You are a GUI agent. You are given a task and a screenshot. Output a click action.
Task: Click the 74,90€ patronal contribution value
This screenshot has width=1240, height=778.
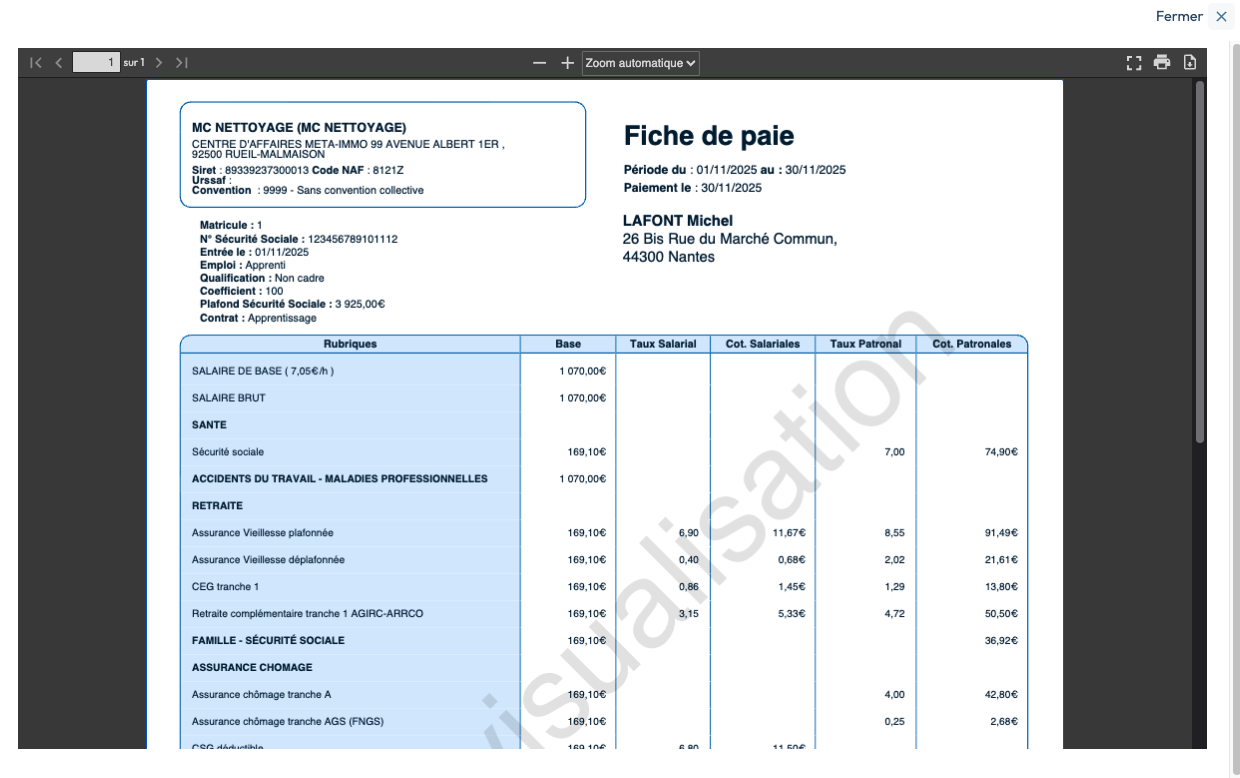pos(1001,452)
